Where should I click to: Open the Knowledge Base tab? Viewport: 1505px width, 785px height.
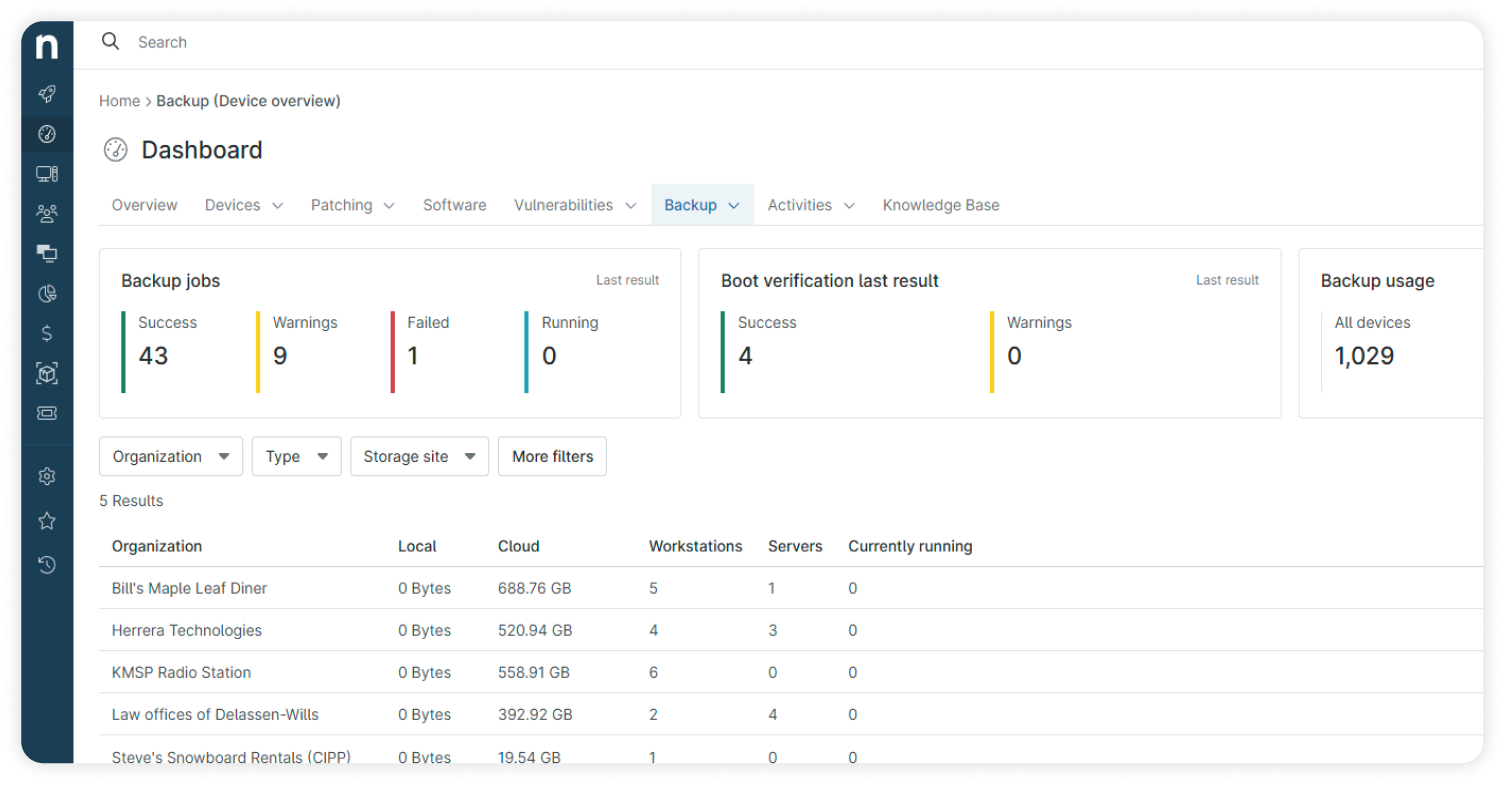[941, 205]
